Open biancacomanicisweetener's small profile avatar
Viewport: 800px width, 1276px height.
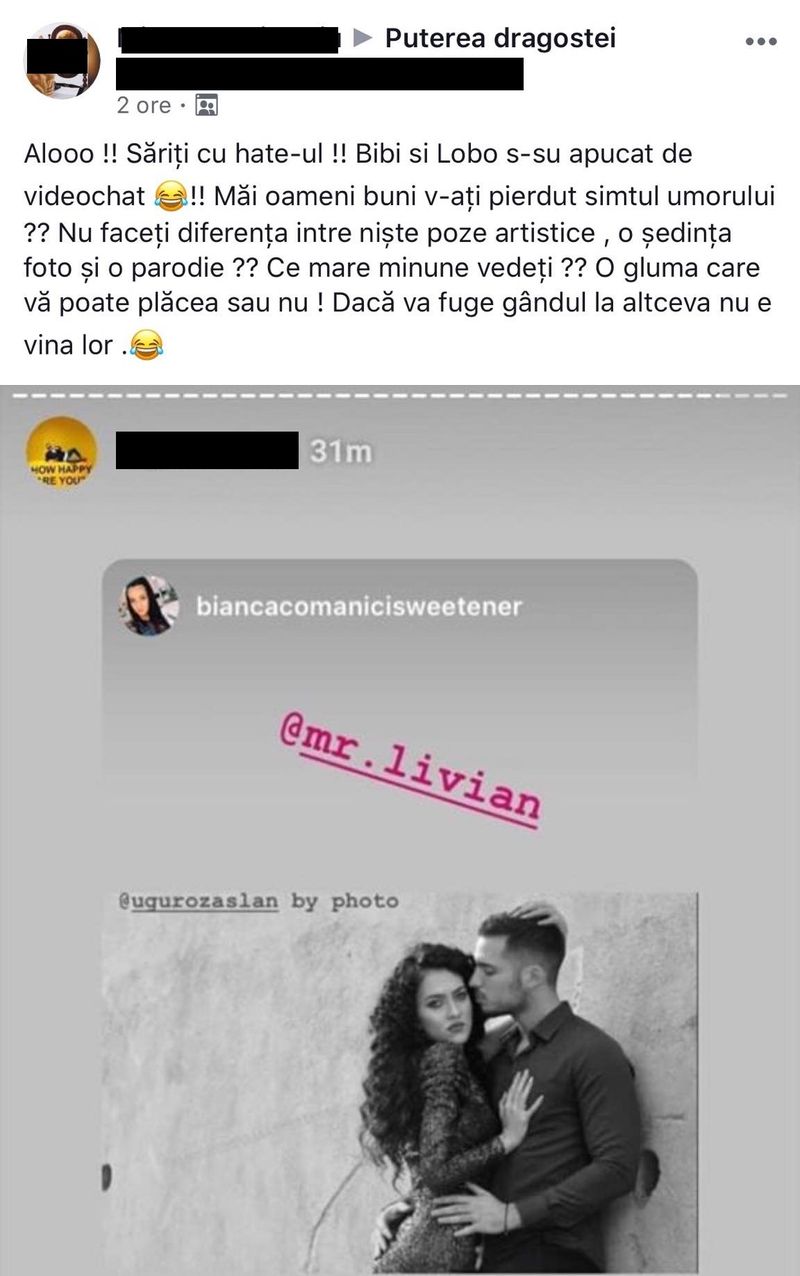click(149, 607)
